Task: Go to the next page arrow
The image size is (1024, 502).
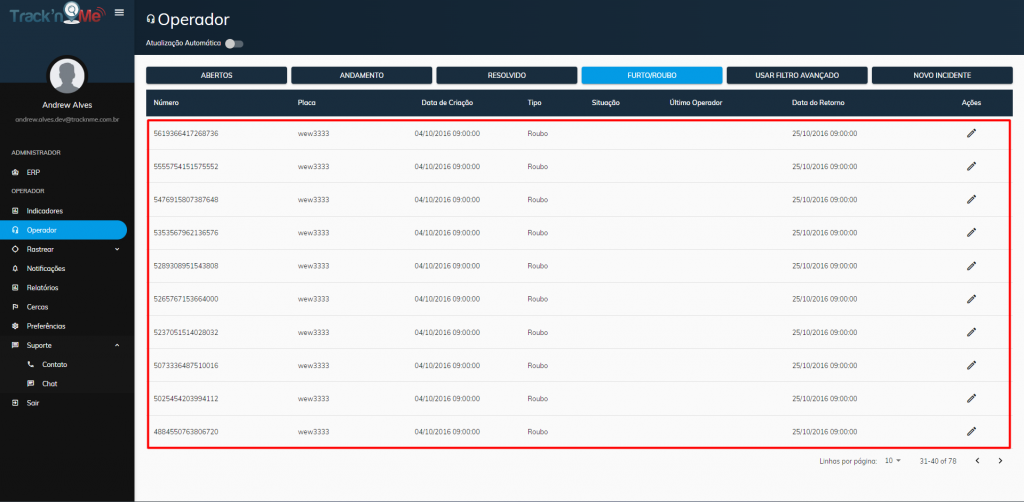Action: click(1000, 461)
